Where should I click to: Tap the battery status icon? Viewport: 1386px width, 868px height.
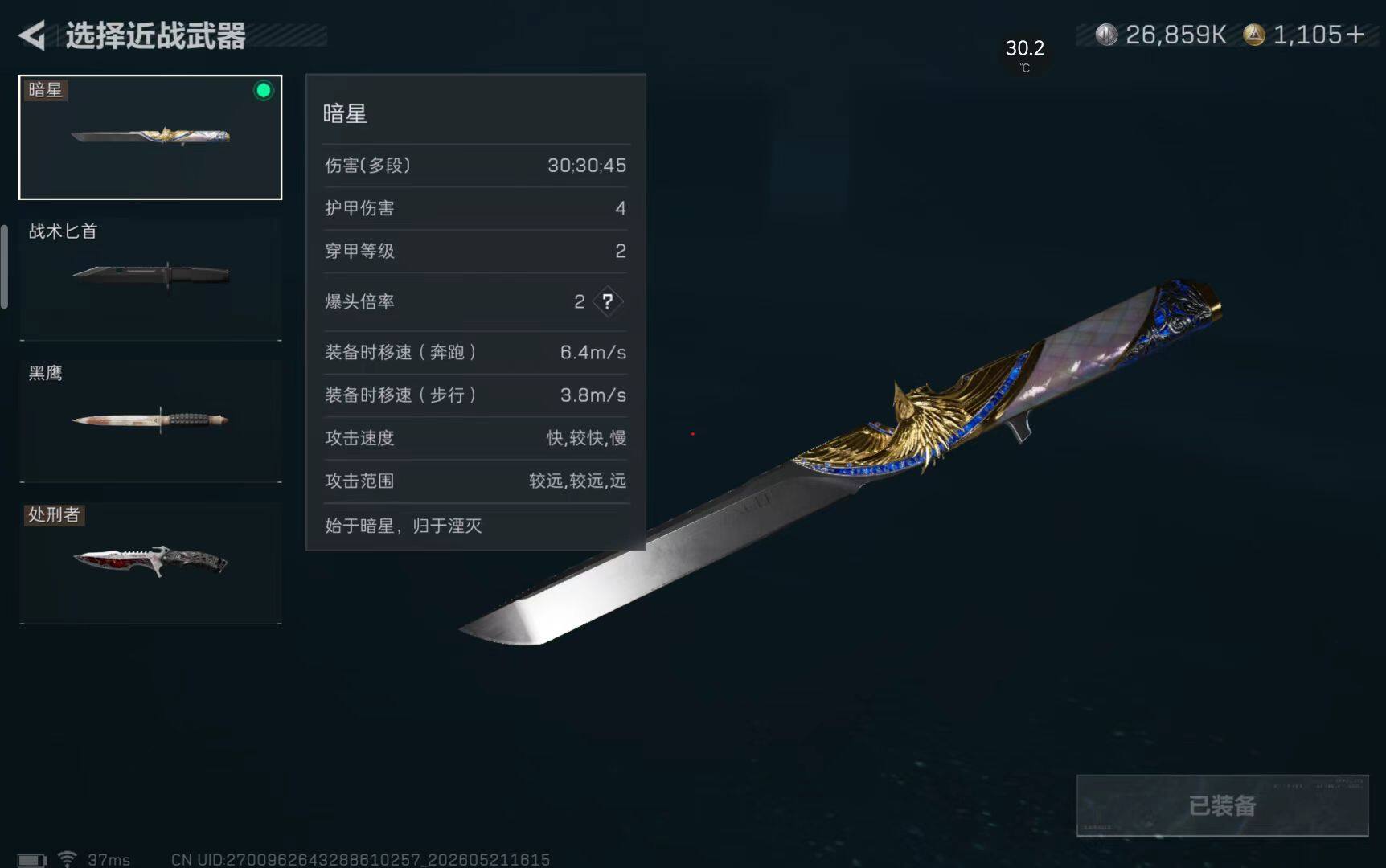pos(32,860)
